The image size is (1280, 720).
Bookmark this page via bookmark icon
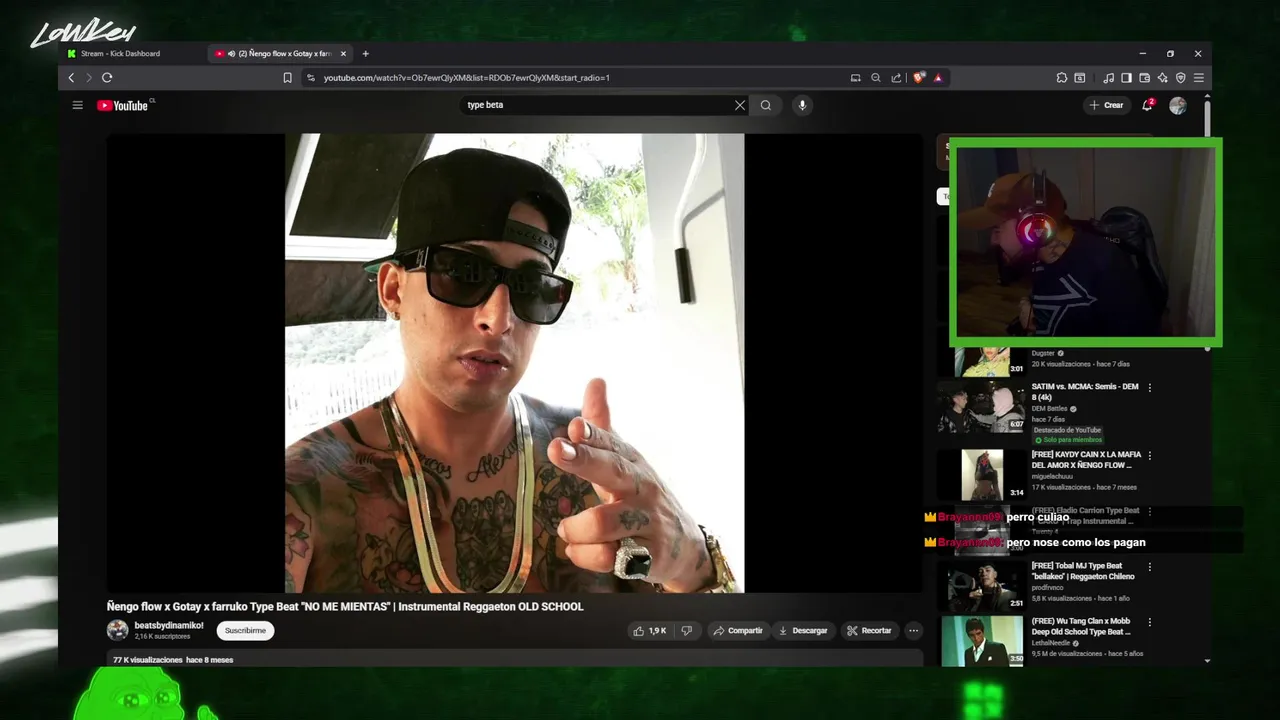[287, 78]
